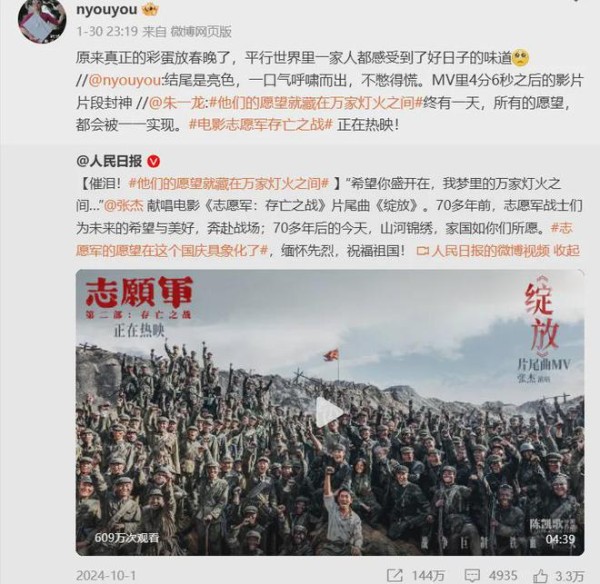Click the nyouyou profile avatar
Image resolution: width=600 pixels, height=584 pixels.
[42, 21]
